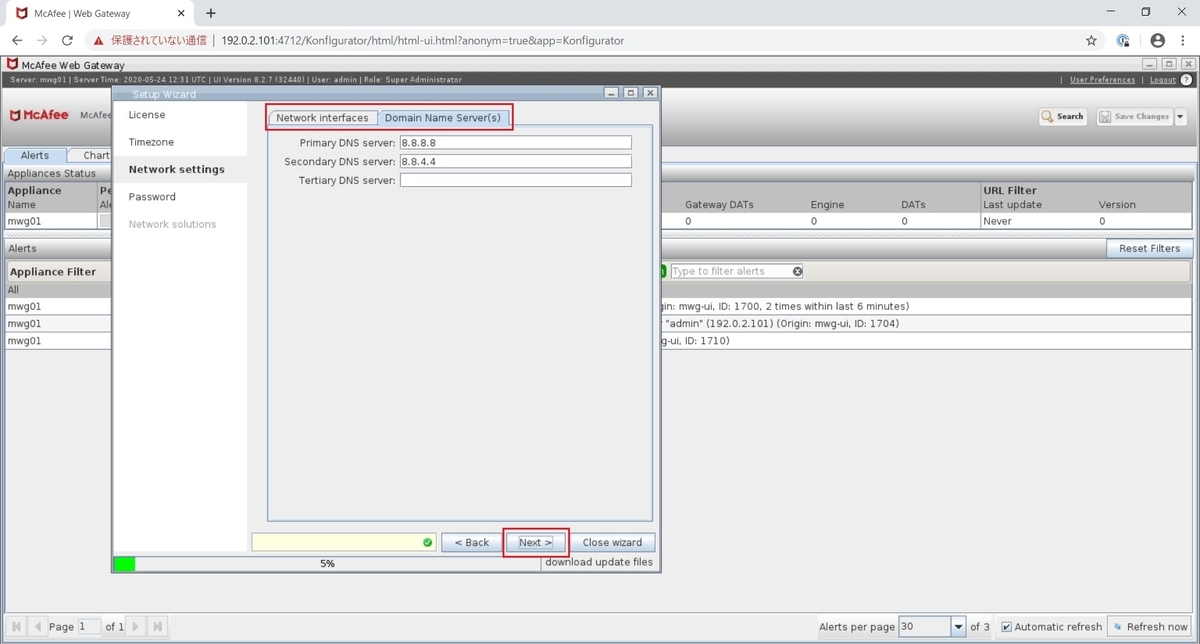Focus the Secondary DNS server field
The width and height of the screenshot is (1200, 644).
(x=516, y=161)
